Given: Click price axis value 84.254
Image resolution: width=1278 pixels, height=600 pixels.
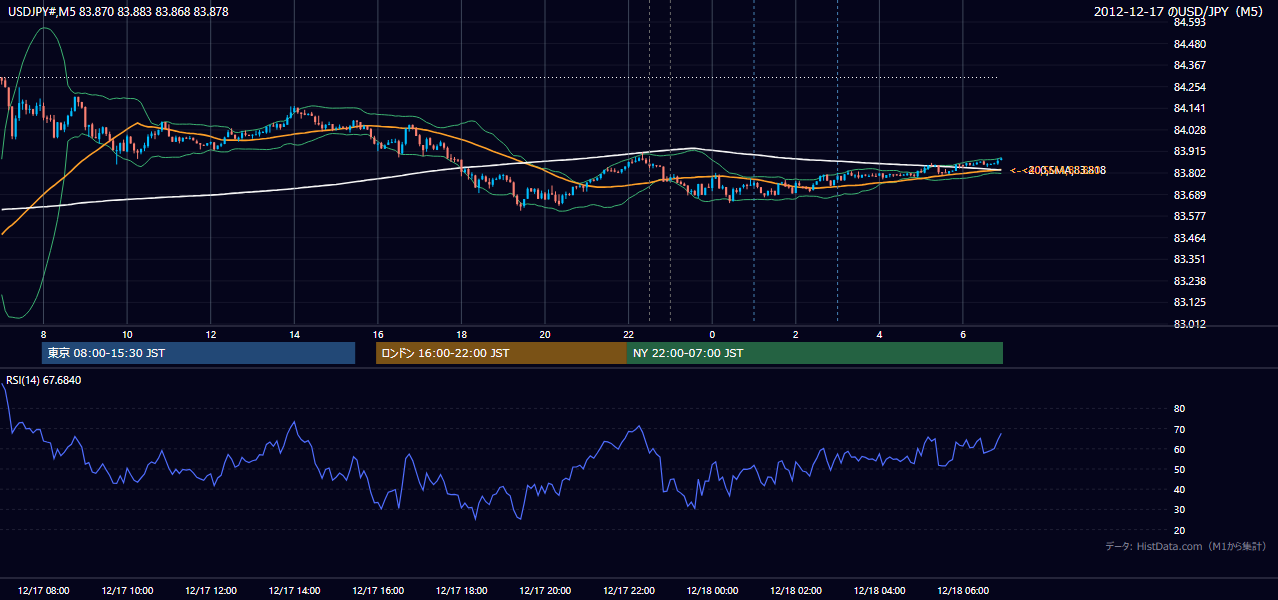Looking at the screenshot, I should coord(1189,87).
